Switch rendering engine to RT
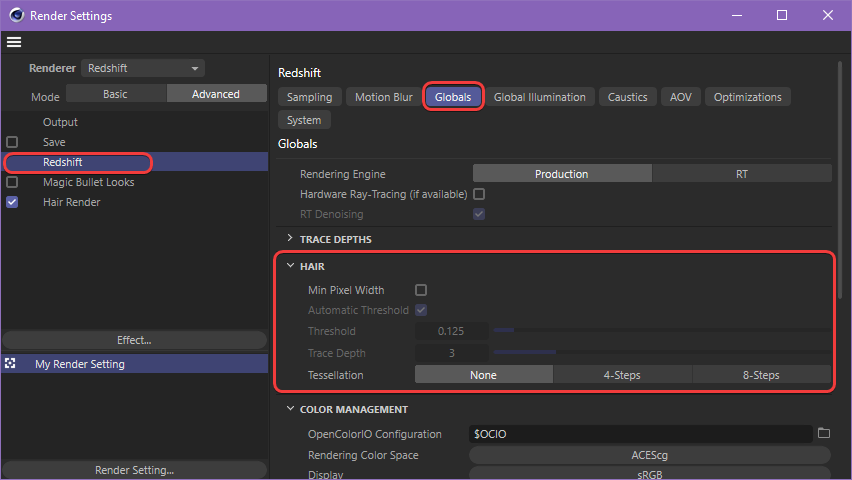Image resolution: width=852 pixels, height=480 pixels. click(741, 174)
